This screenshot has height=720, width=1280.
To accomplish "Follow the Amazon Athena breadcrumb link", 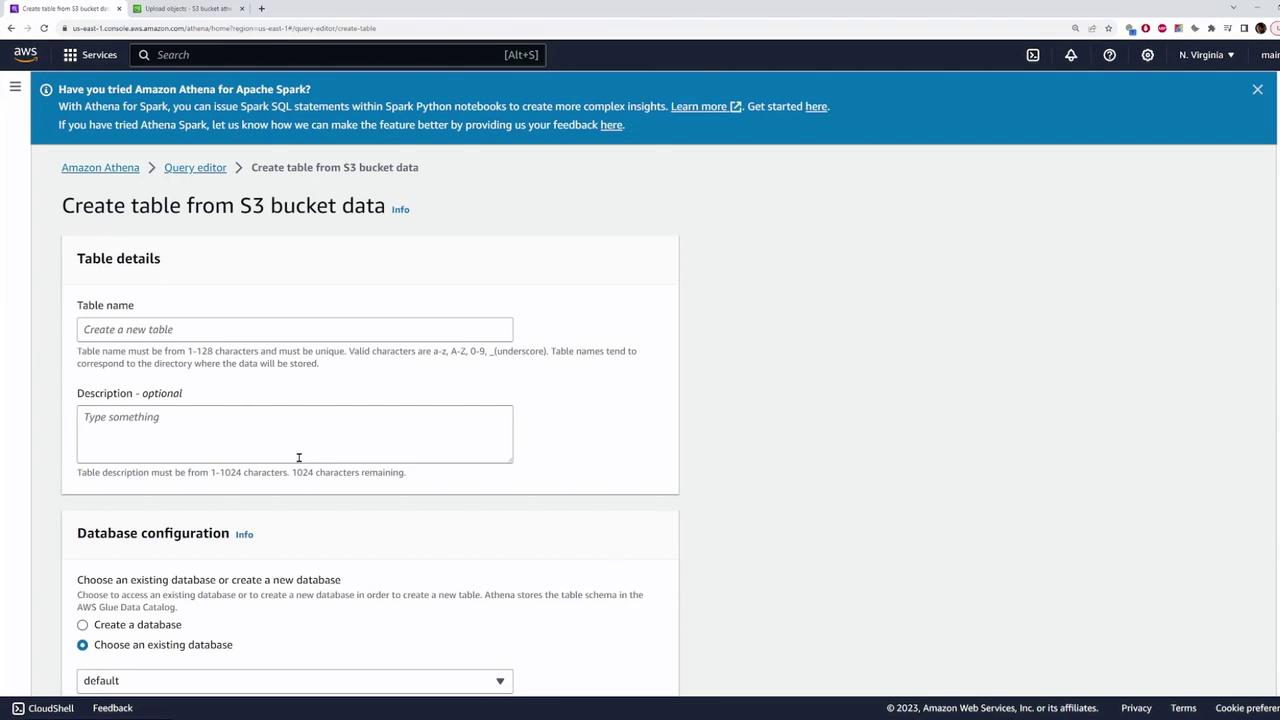I will click(100, 168).
